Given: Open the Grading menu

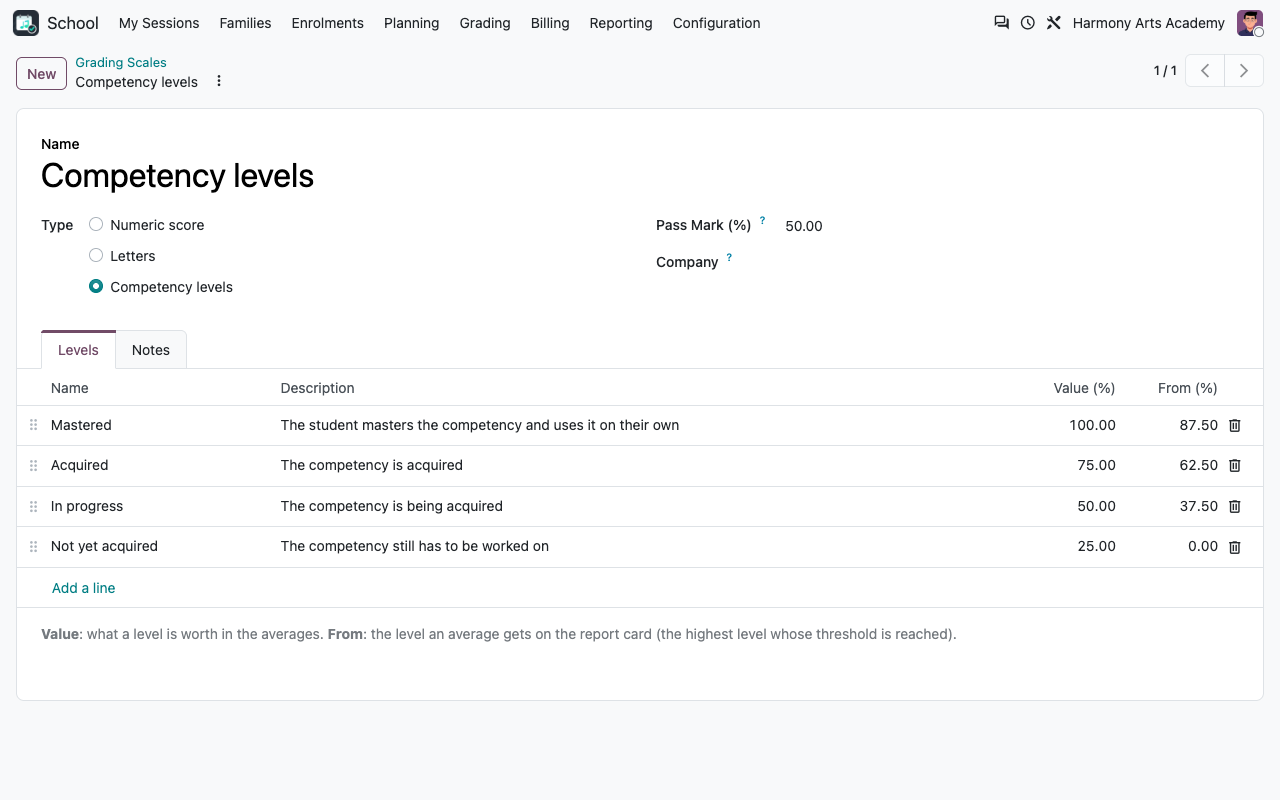Looking at the screenshot, I should coord(485,23).
